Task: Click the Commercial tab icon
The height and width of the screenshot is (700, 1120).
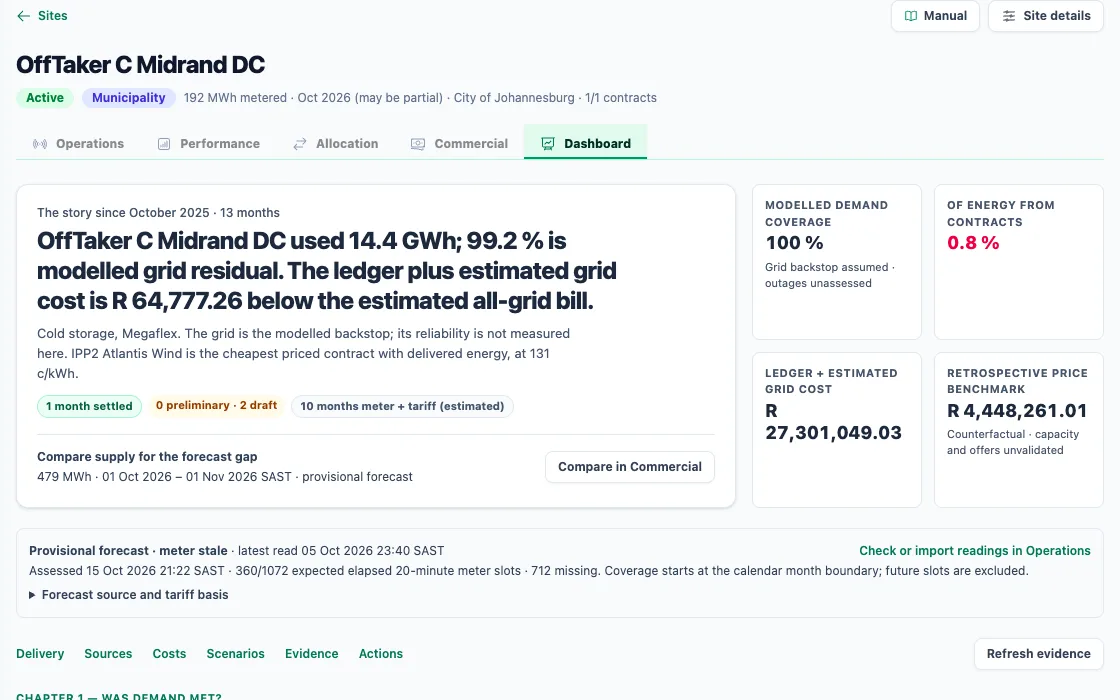Action: coord(418,144)
